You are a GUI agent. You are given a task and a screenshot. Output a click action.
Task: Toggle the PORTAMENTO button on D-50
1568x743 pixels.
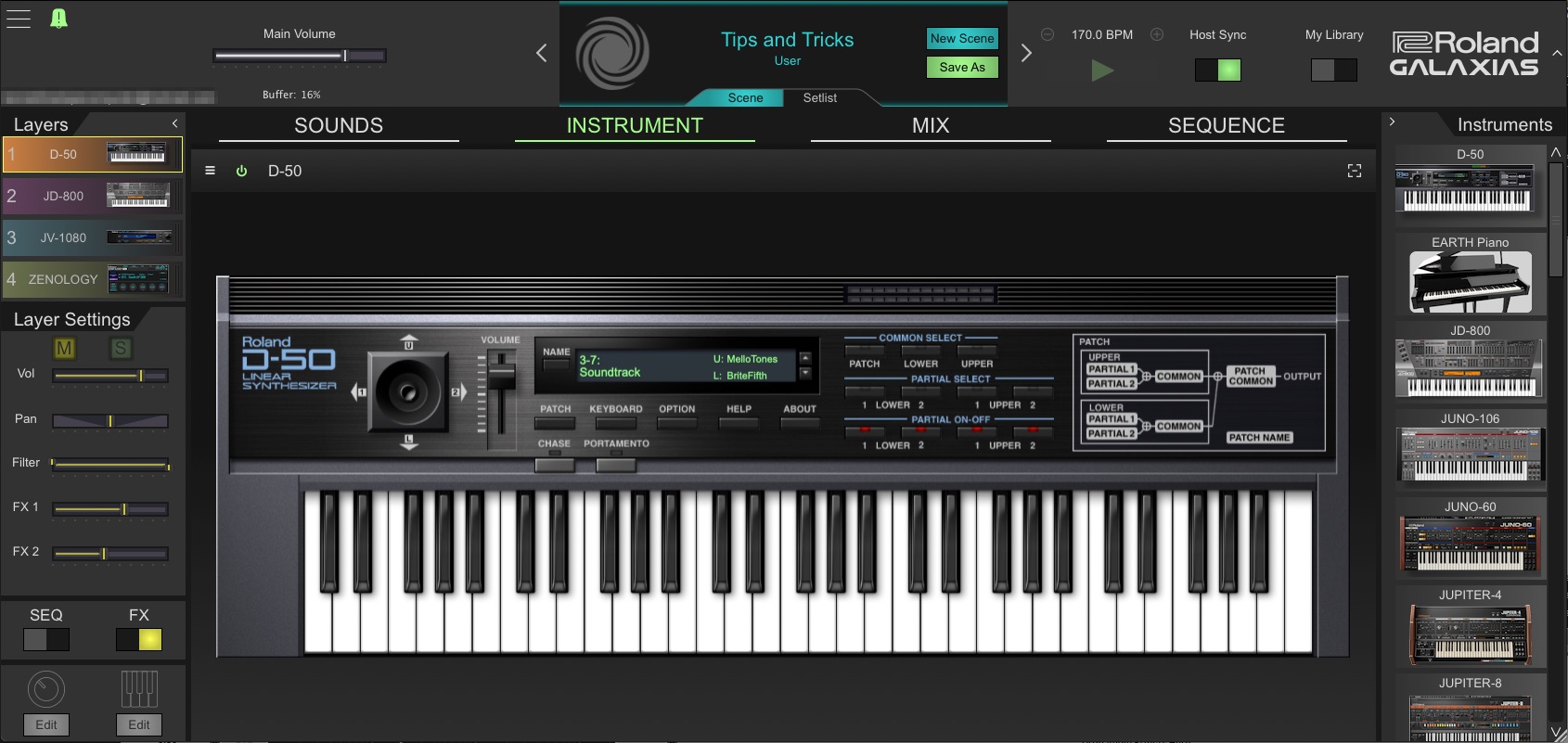tap(616, 464)
